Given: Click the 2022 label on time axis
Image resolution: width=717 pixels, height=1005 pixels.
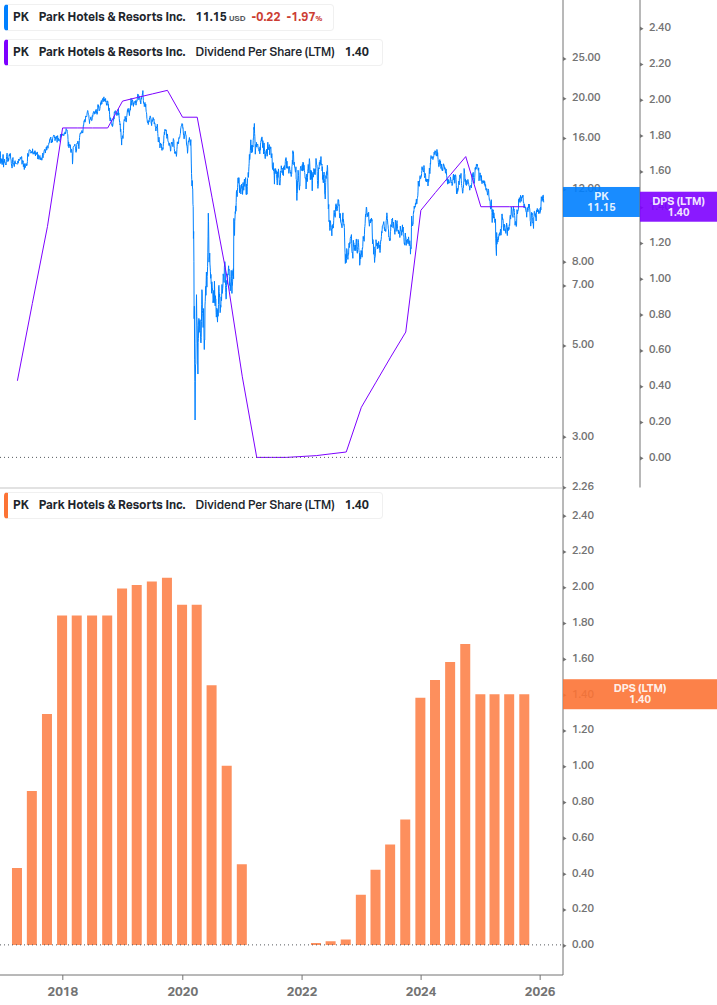Looking at the screenshot, I should (x=302, y=992).
